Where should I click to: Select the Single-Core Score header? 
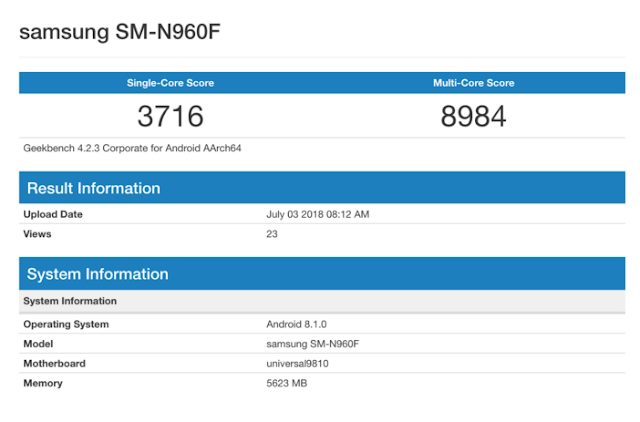pyautogui.click(x=170, y=83)
